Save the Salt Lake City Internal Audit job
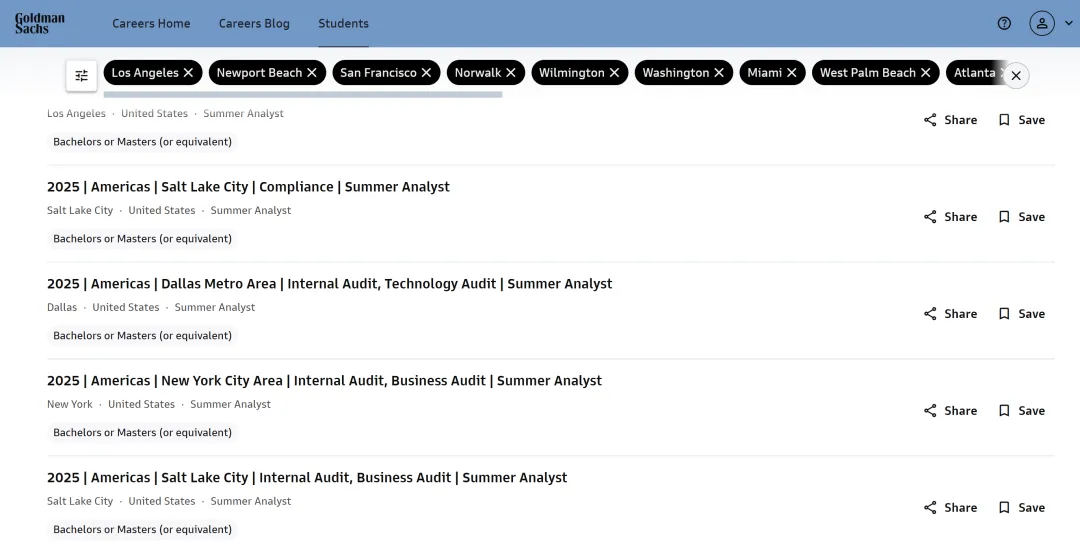The height and width of the screenshot is (552, 1080). tap(1021, 508)
